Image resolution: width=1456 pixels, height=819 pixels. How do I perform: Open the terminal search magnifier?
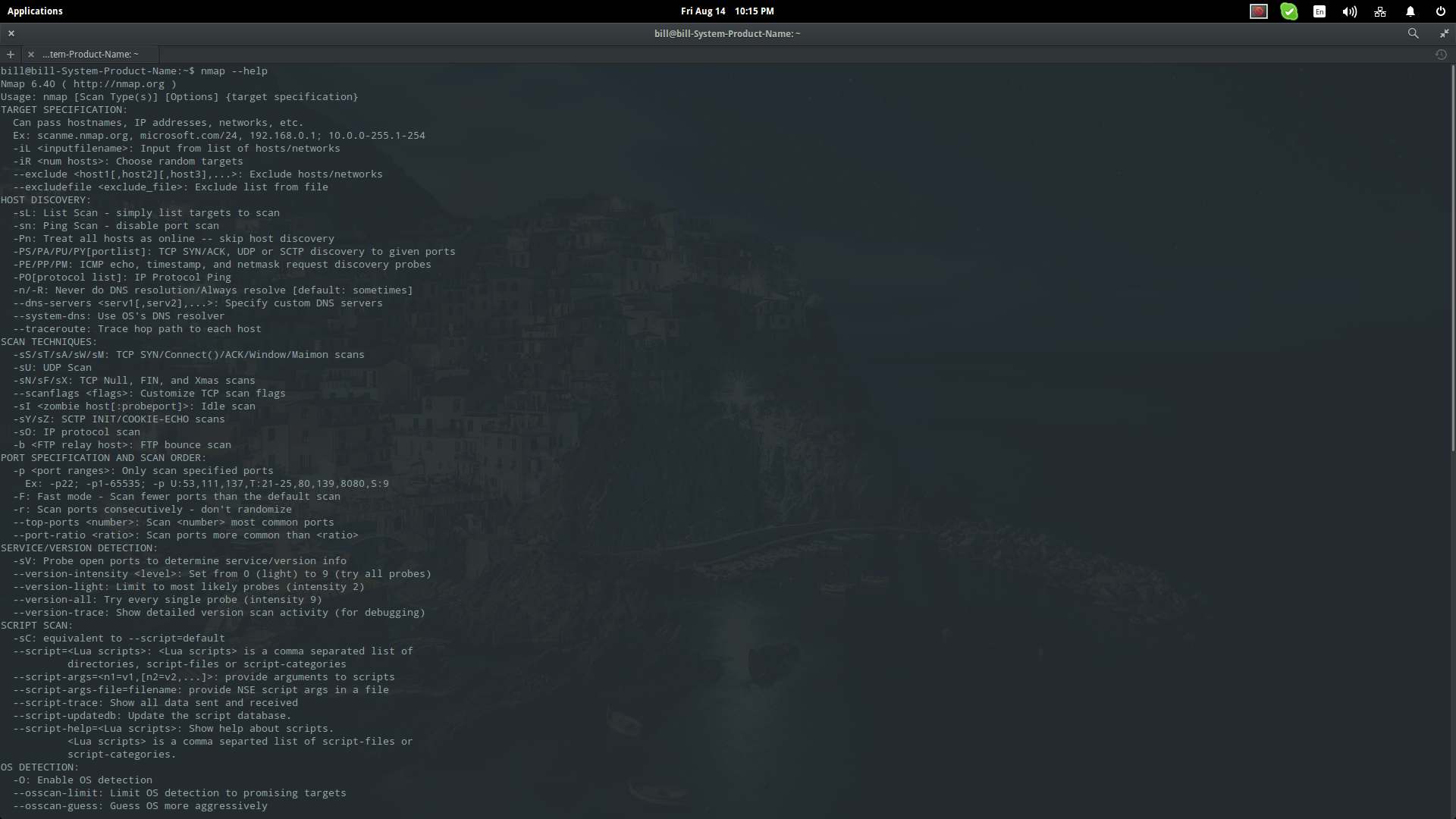tap(1413, 33)
